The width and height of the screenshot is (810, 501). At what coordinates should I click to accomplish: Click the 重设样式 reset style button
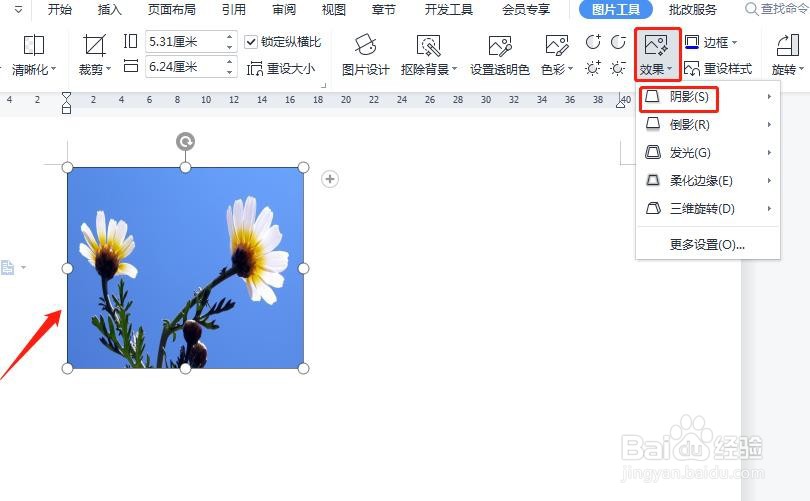(718, 68)
